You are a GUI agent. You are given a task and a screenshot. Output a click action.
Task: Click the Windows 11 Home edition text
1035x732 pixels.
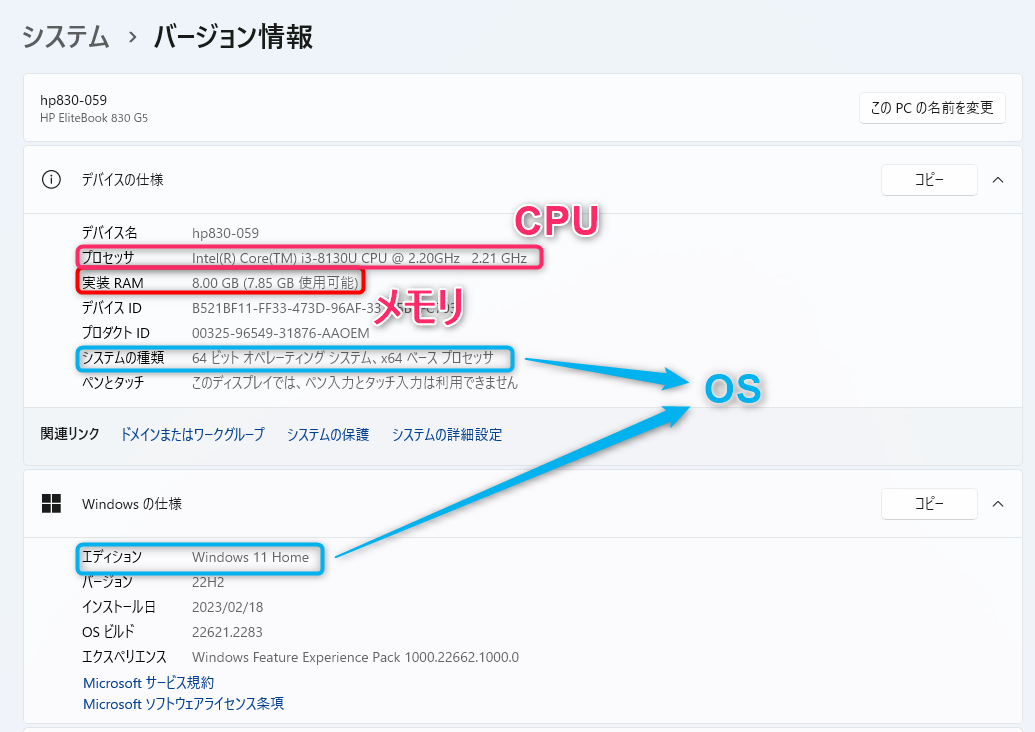pos(250,557)
